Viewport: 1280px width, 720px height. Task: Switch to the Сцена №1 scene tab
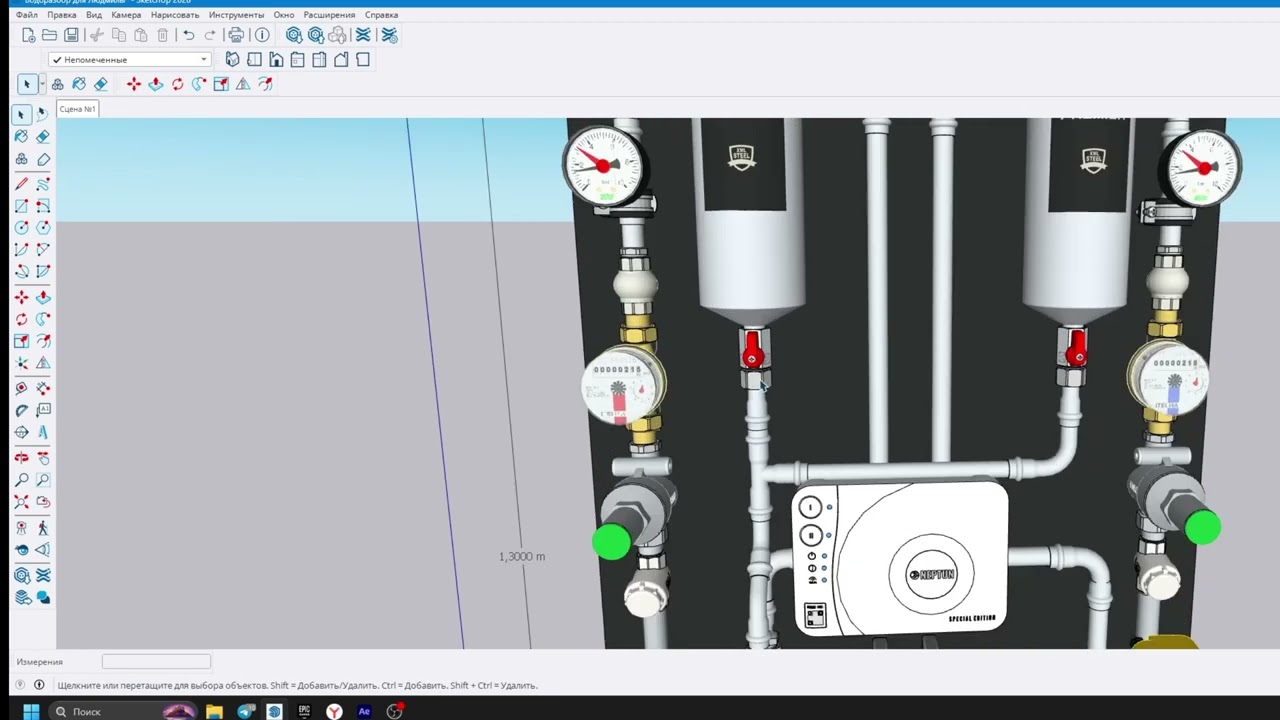(77, 109)
